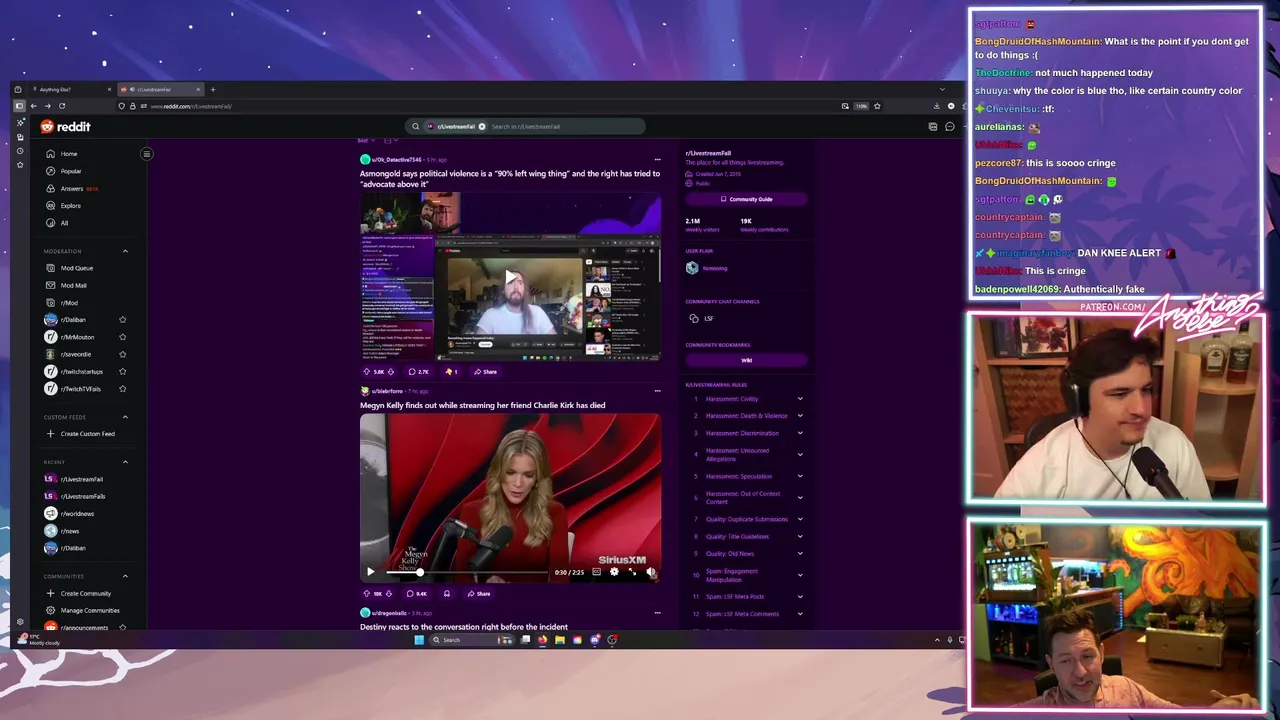Screen dimensions: 1280x720
Task: Favorite r/twitchstartups with the star
Action: [x=123, y=371]
